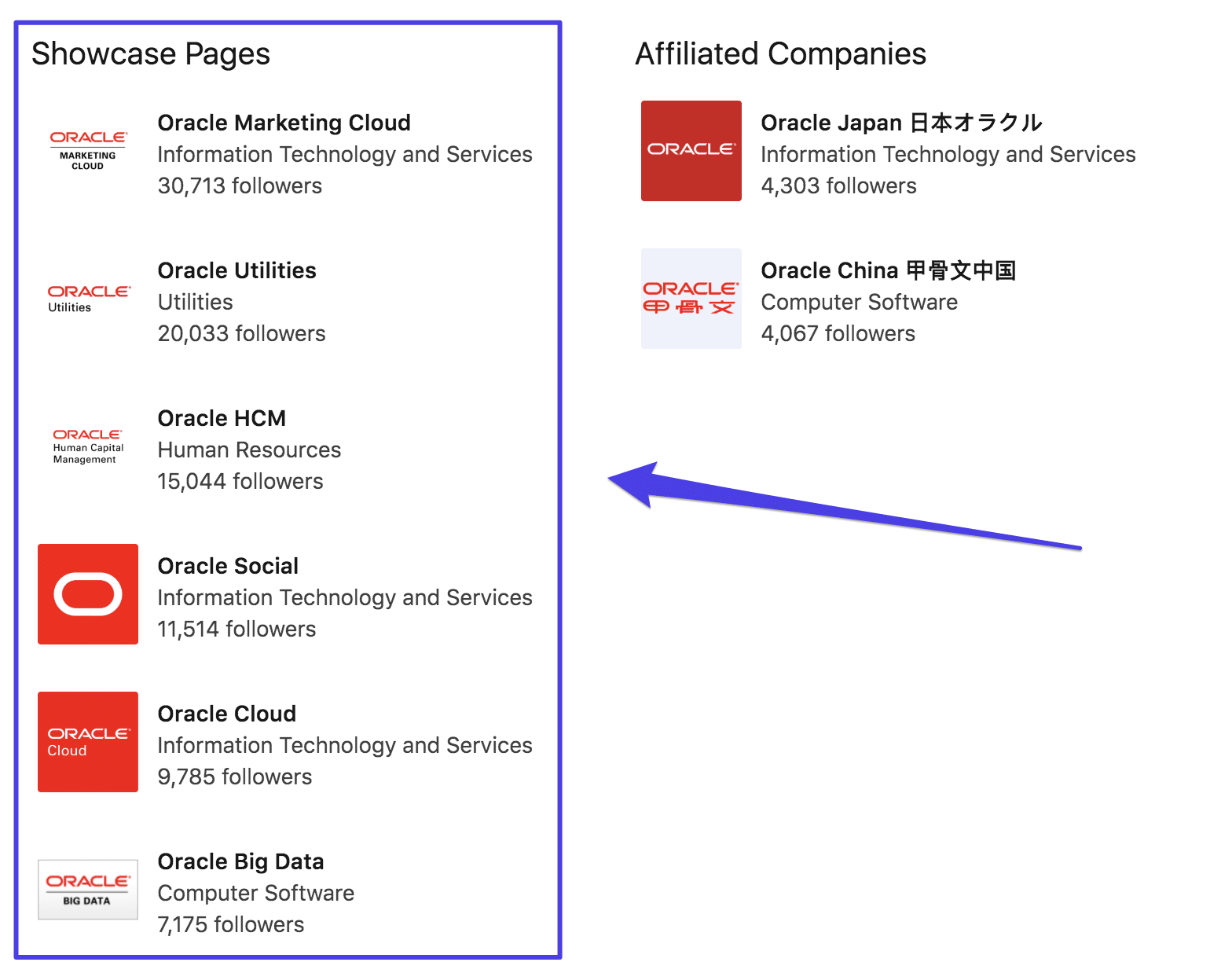The width and height of the screenshot is (1232, 973).
Task: Click the Oracle Utilities logo
Action: (x=88, y=298)
